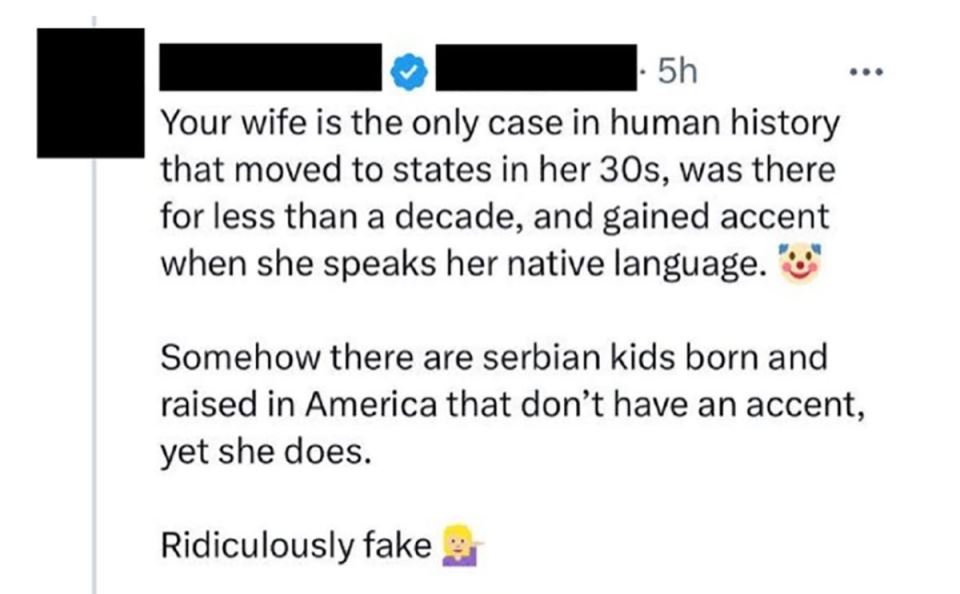Open the tweet via the 5h timestamp
960x594 pixels.
pos(676,72)
